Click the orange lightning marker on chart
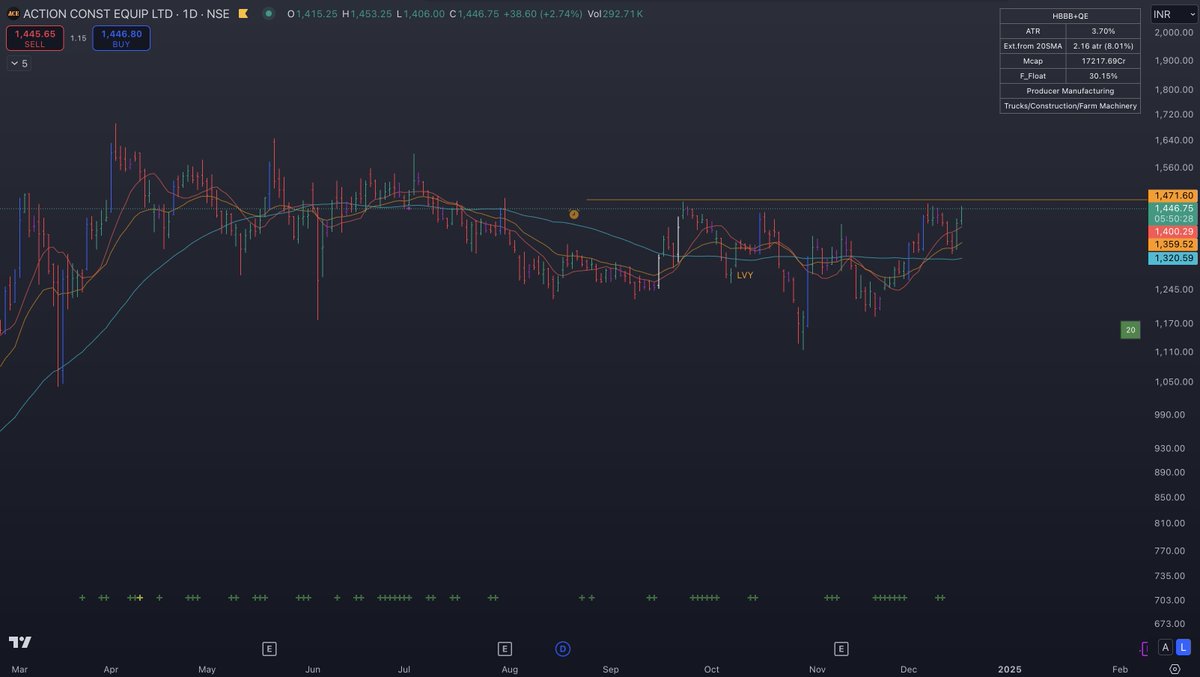This screenshot has width=1200, height=677. pos(574,214)
